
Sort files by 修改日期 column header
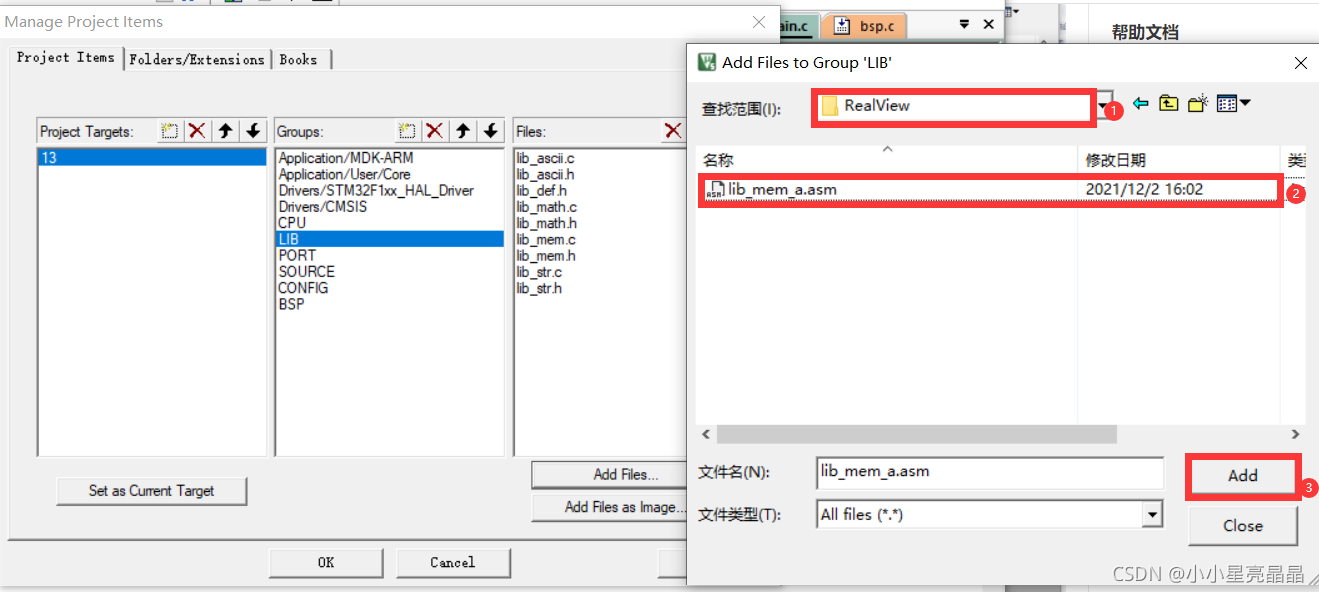click(x=1180, y=160)
